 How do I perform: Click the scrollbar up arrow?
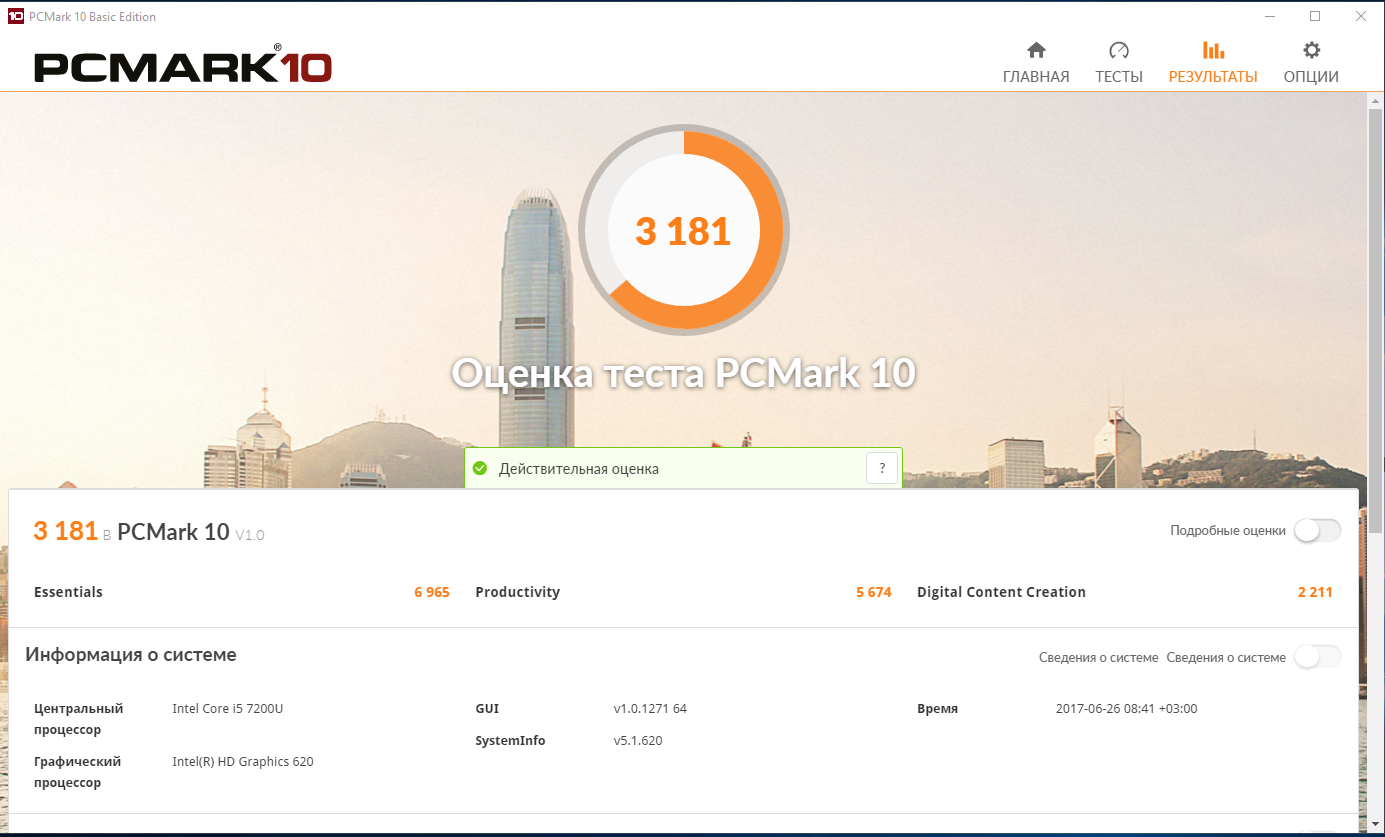pyautogui.click(x=1376, y=99)
